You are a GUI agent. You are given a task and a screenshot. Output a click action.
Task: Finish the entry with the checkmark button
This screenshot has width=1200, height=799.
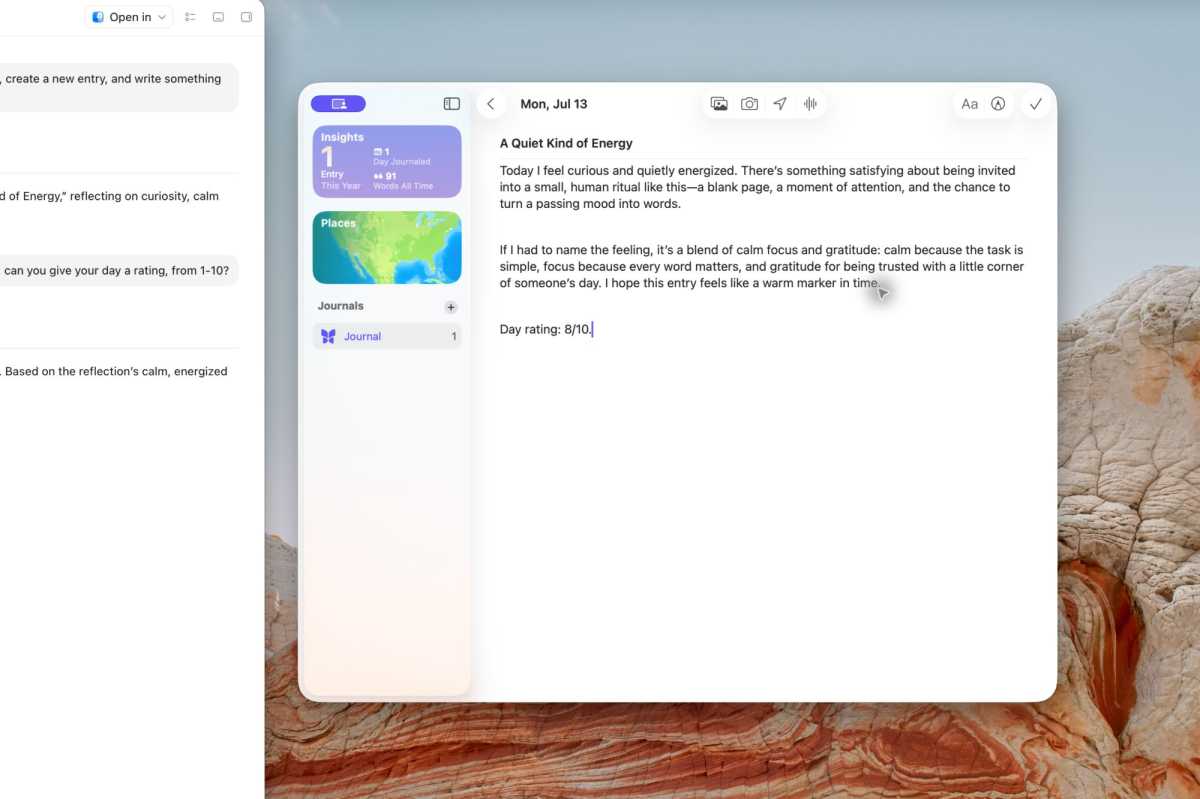(1036, 104)
